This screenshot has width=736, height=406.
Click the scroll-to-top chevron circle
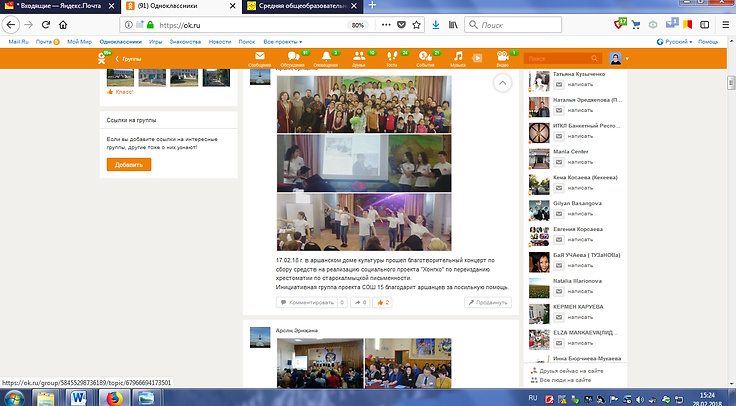click(x=502, y=83)
